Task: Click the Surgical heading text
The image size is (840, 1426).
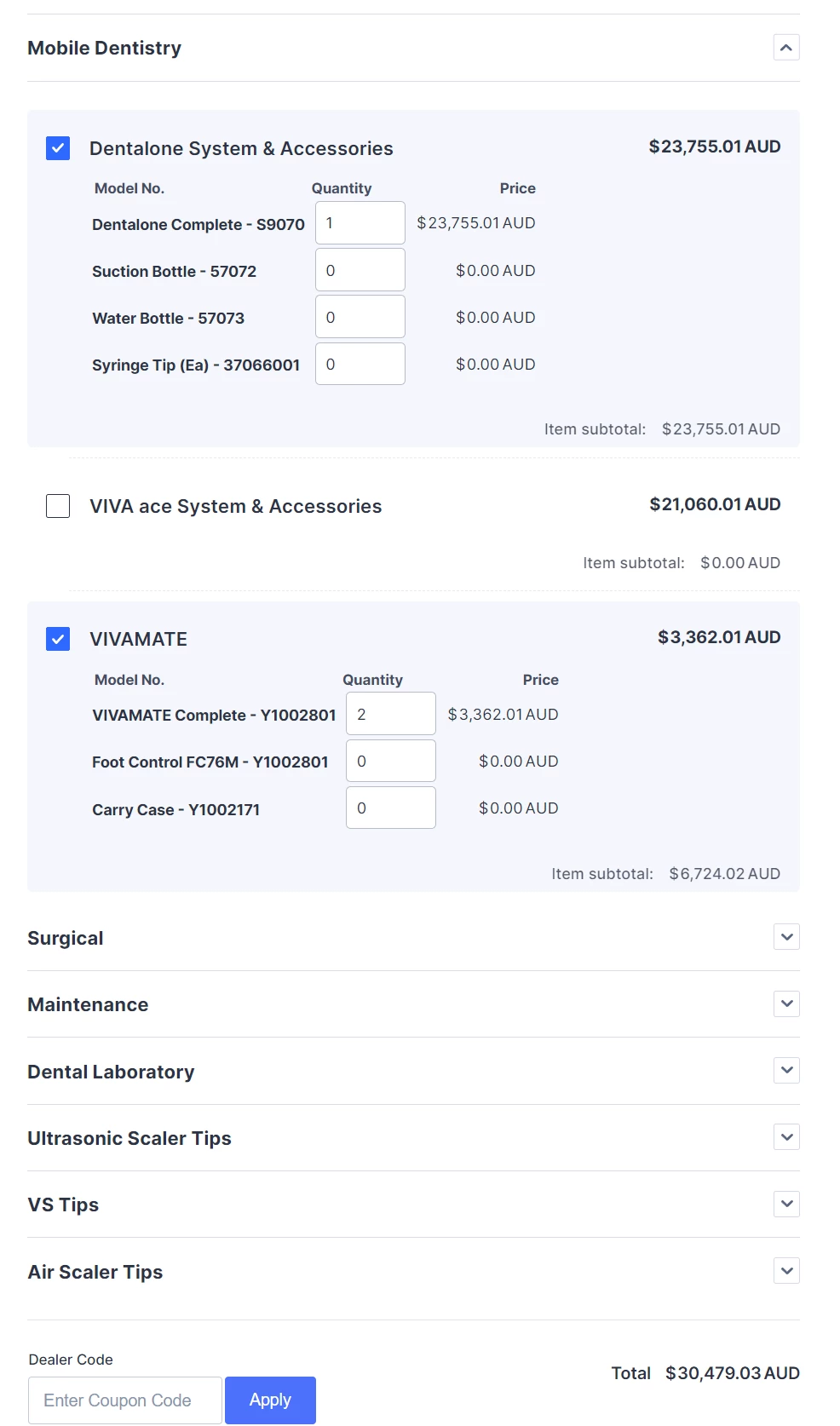Action: 66,938
